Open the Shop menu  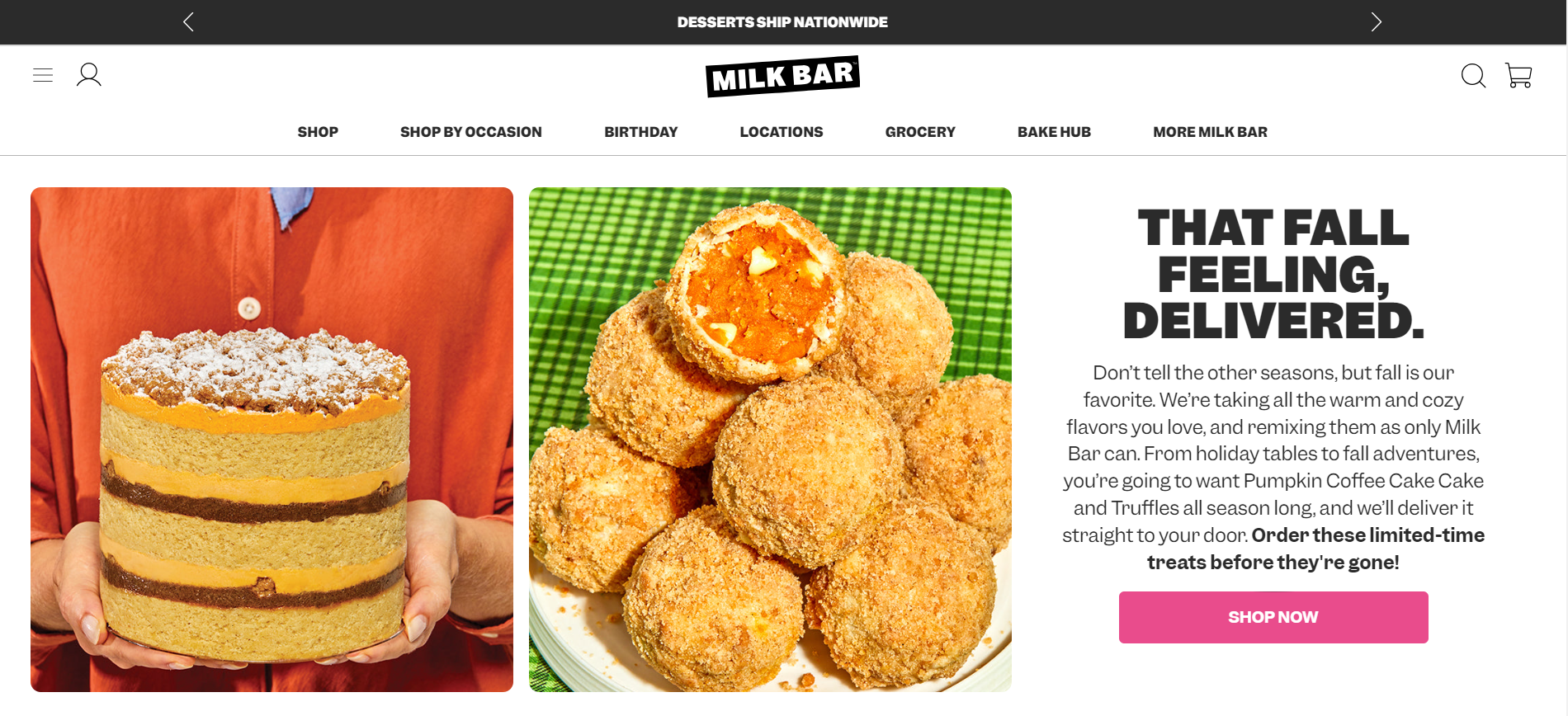(x=318, y=132)
